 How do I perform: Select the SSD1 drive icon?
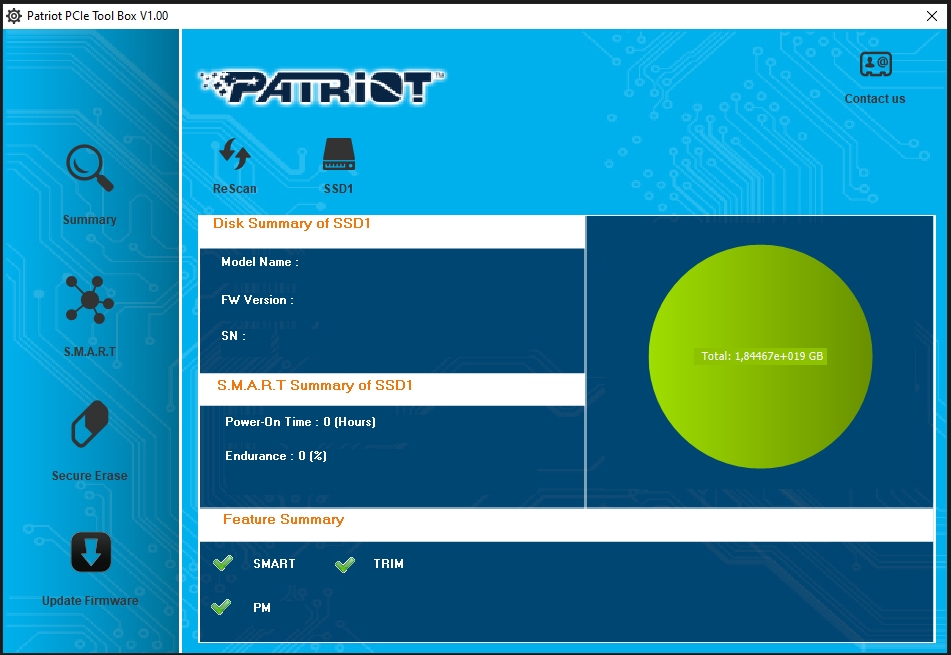click(338, 154)
